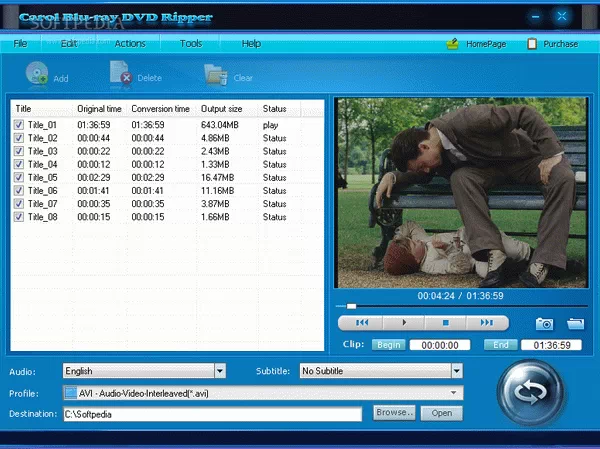This screenshot has width=600, height=449.
Task: Open the Help menu
Action: click(x=251, y=44)
